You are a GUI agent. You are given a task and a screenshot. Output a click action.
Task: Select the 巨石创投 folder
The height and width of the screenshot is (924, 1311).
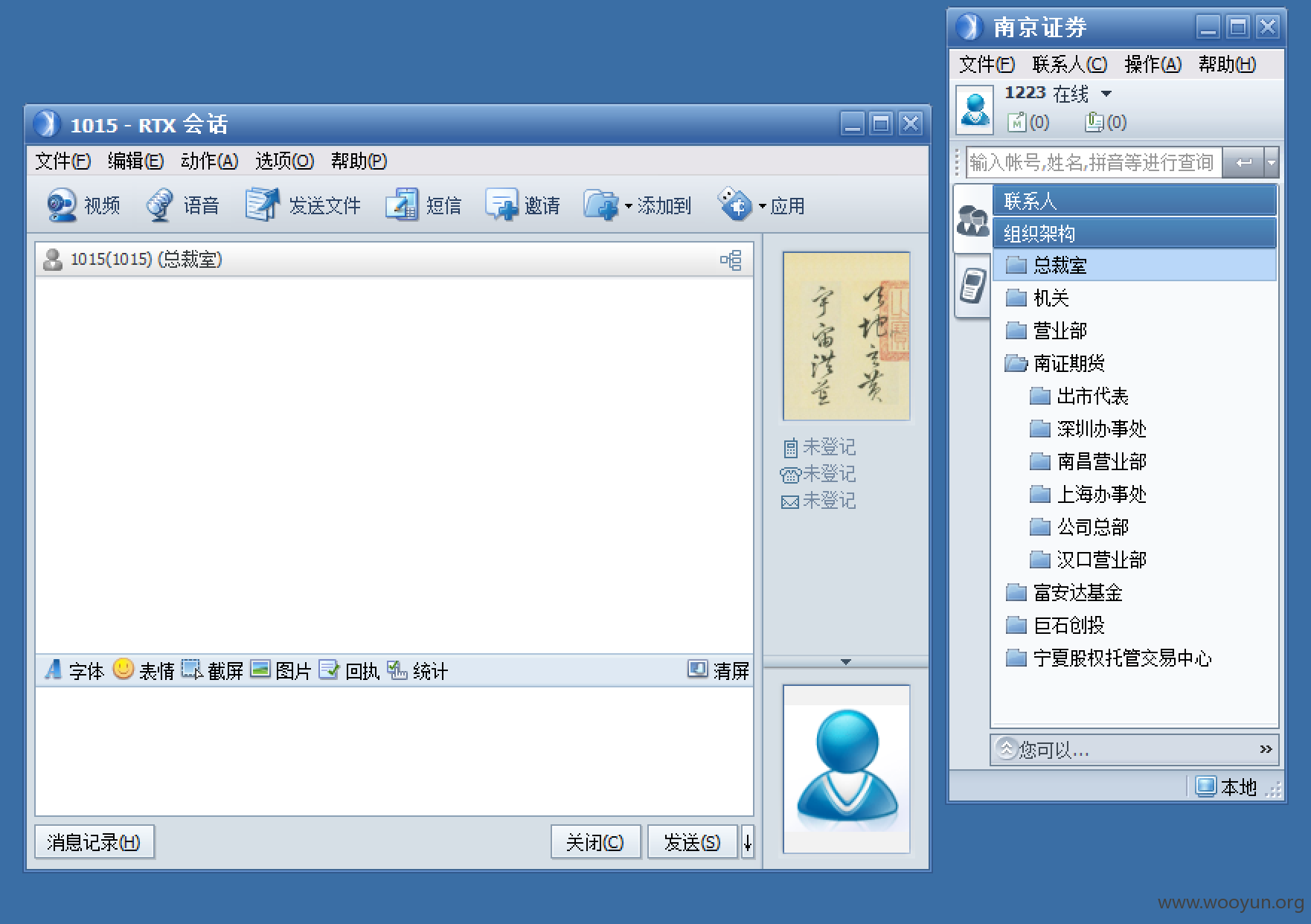pos(1055,625)
